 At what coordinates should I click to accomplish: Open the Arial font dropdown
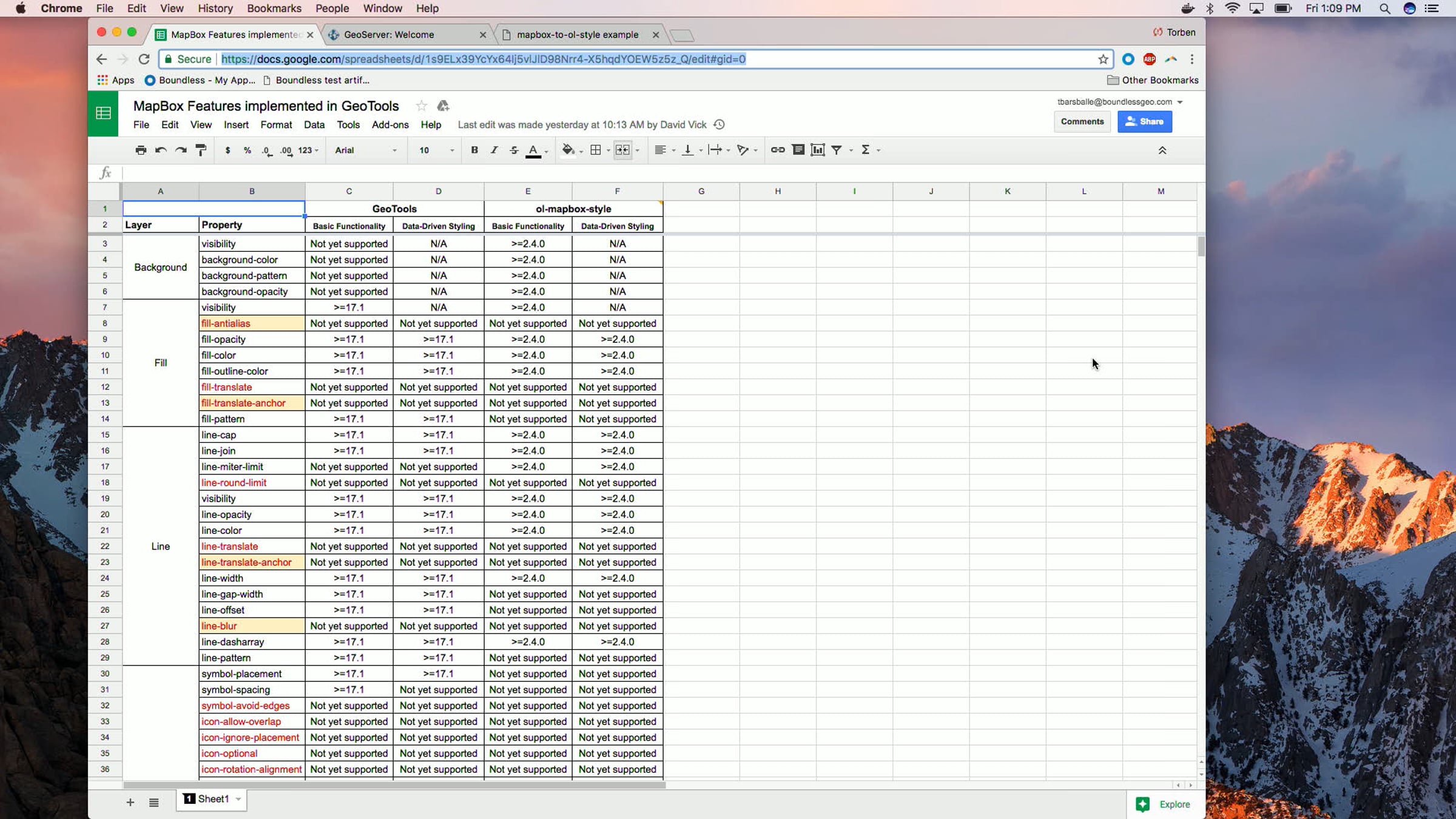click(366, 150)
